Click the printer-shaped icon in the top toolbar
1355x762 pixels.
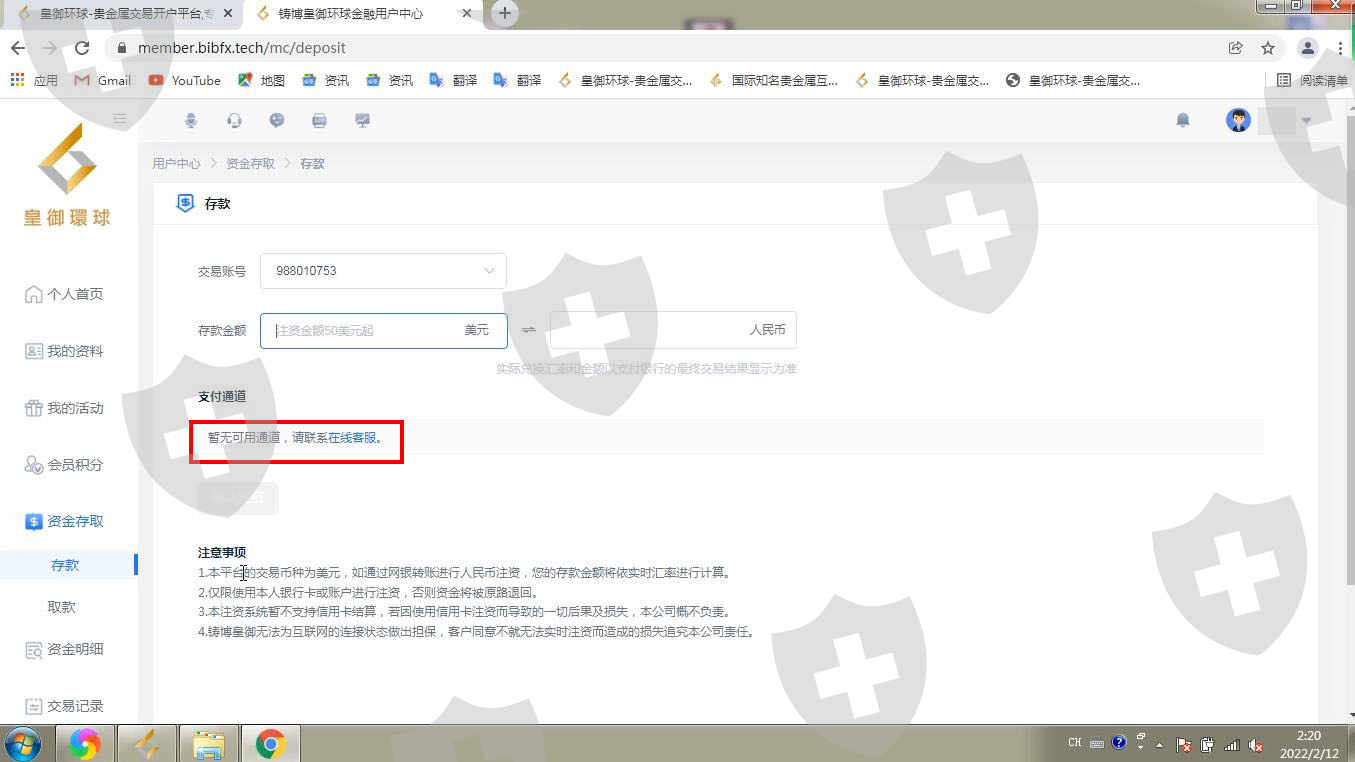coord(320,121)
